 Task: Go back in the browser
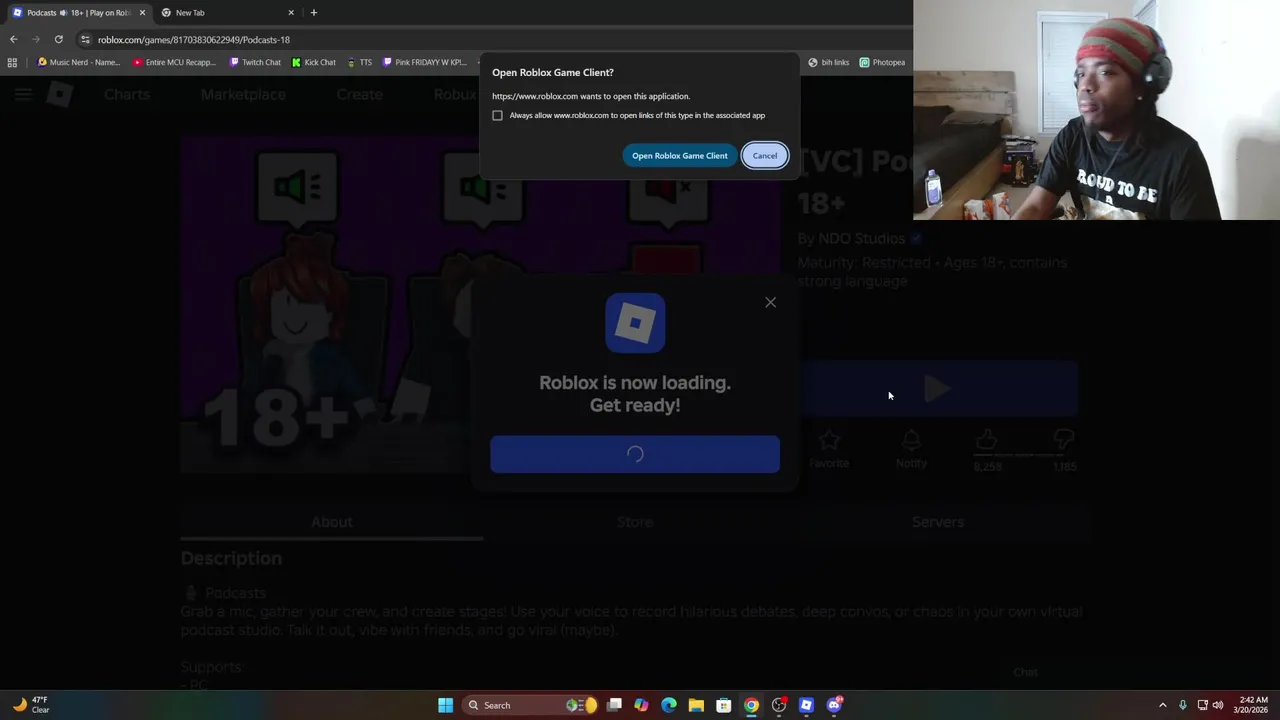[13, 39]
